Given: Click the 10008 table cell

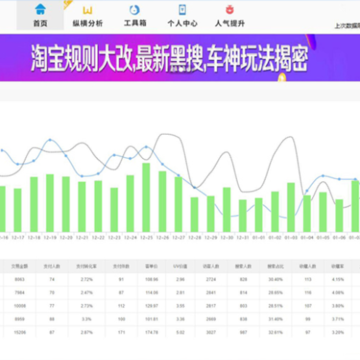Looking at the screenshot, I should point(20,306).
